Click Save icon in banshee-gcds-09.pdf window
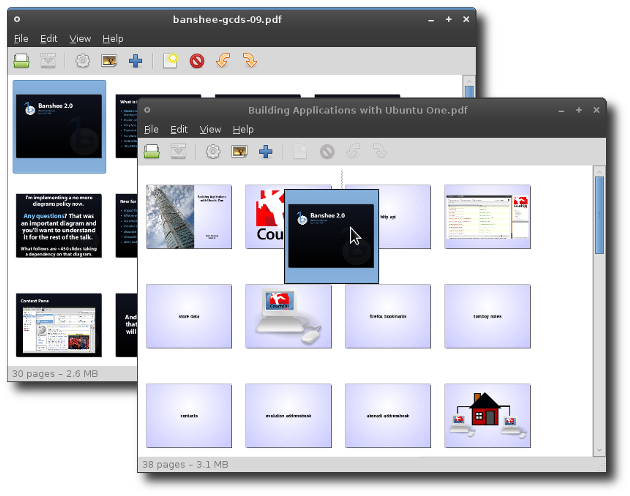 point(21,61)
